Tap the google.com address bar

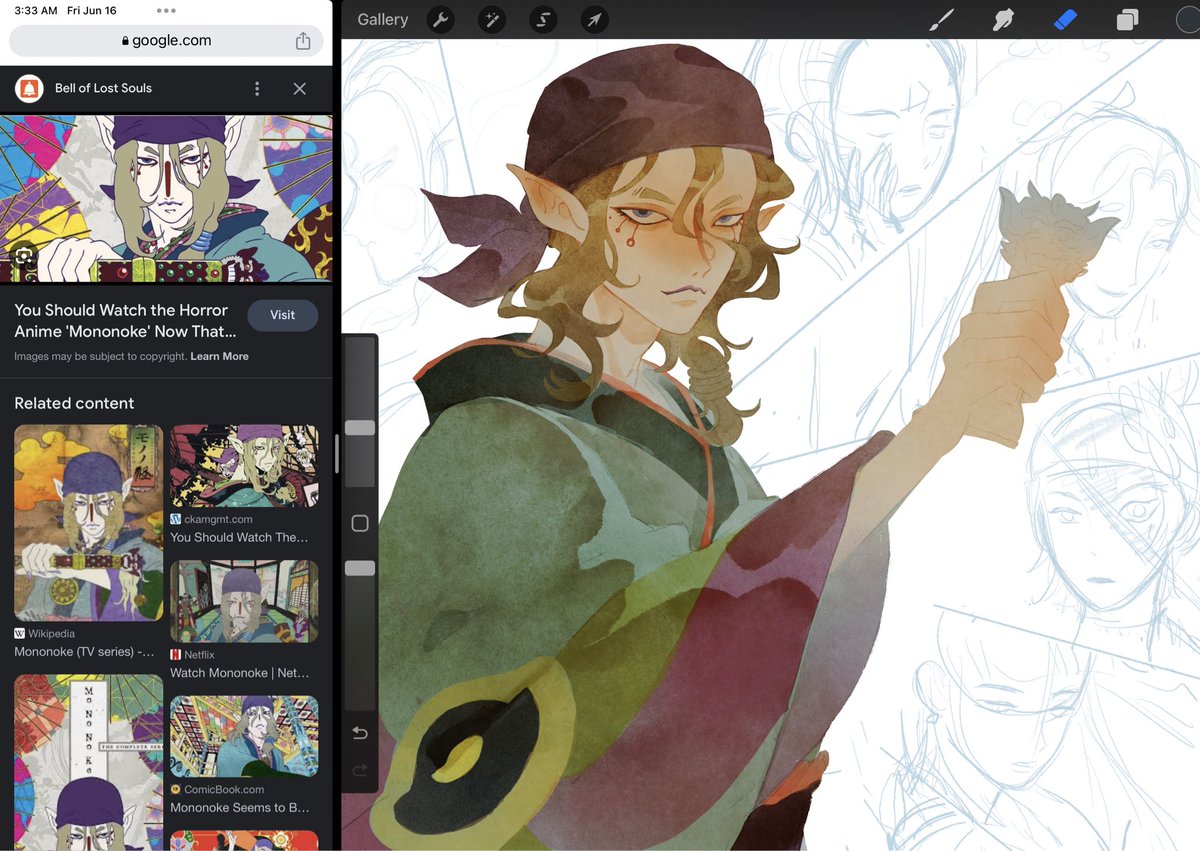166,41
